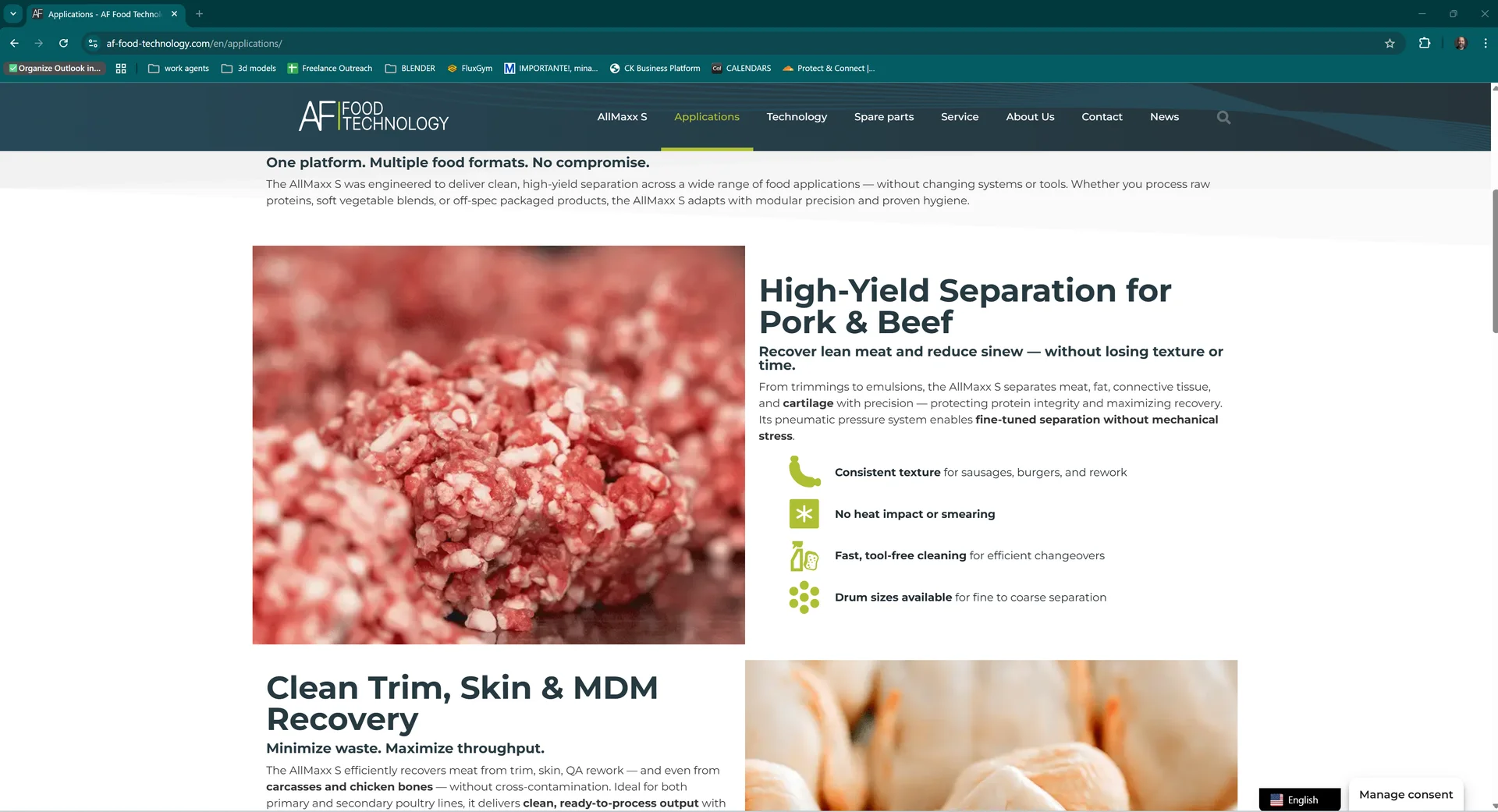The height and width of the screenshot is (812, 1498).
Task: Open the CALENDARS bookmark
Action: point(741,69)
